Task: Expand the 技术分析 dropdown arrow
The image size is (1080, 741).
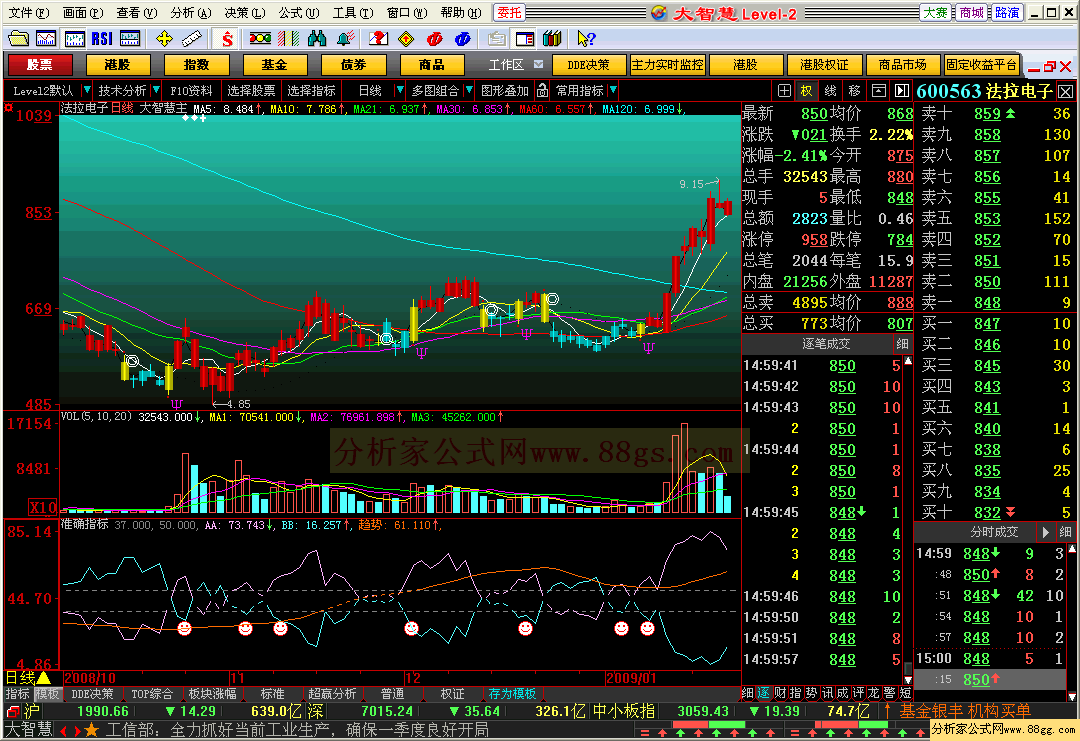Action: tap(156, 90)
